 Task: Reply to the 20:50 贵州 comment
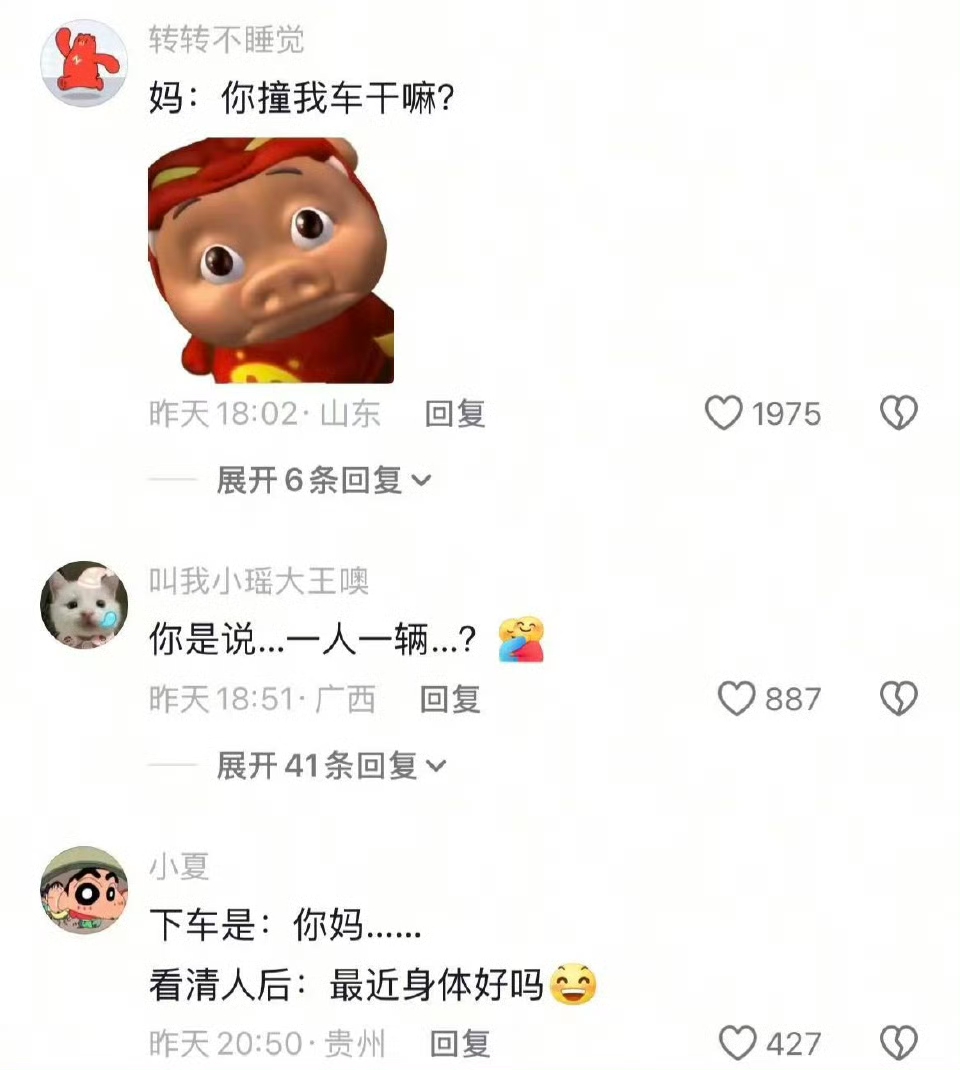point(460,1044)
